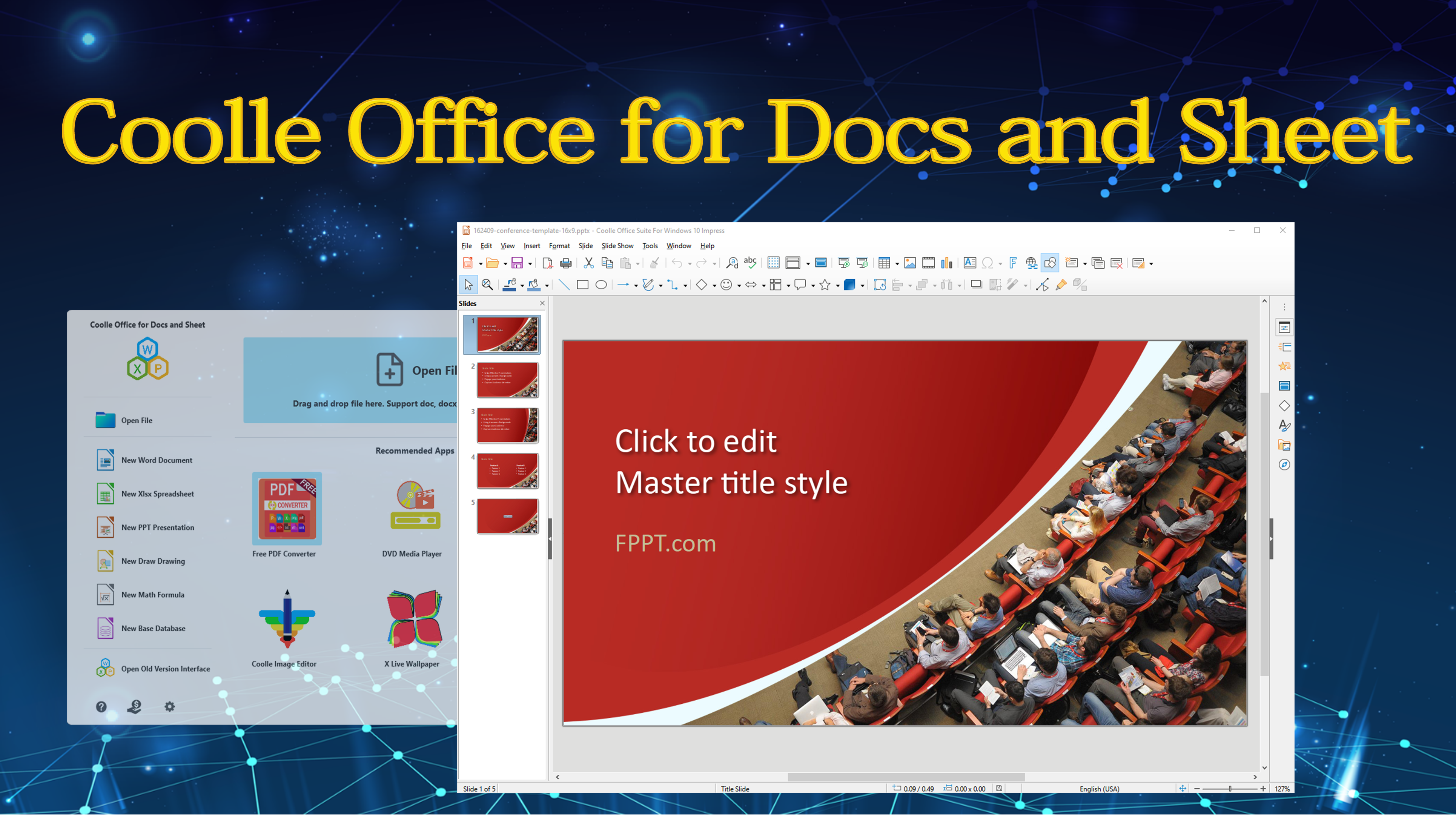This screenshot has height=815, width=1456.
Task: Click the Spelling check icon
Action: tap(750, 263)
